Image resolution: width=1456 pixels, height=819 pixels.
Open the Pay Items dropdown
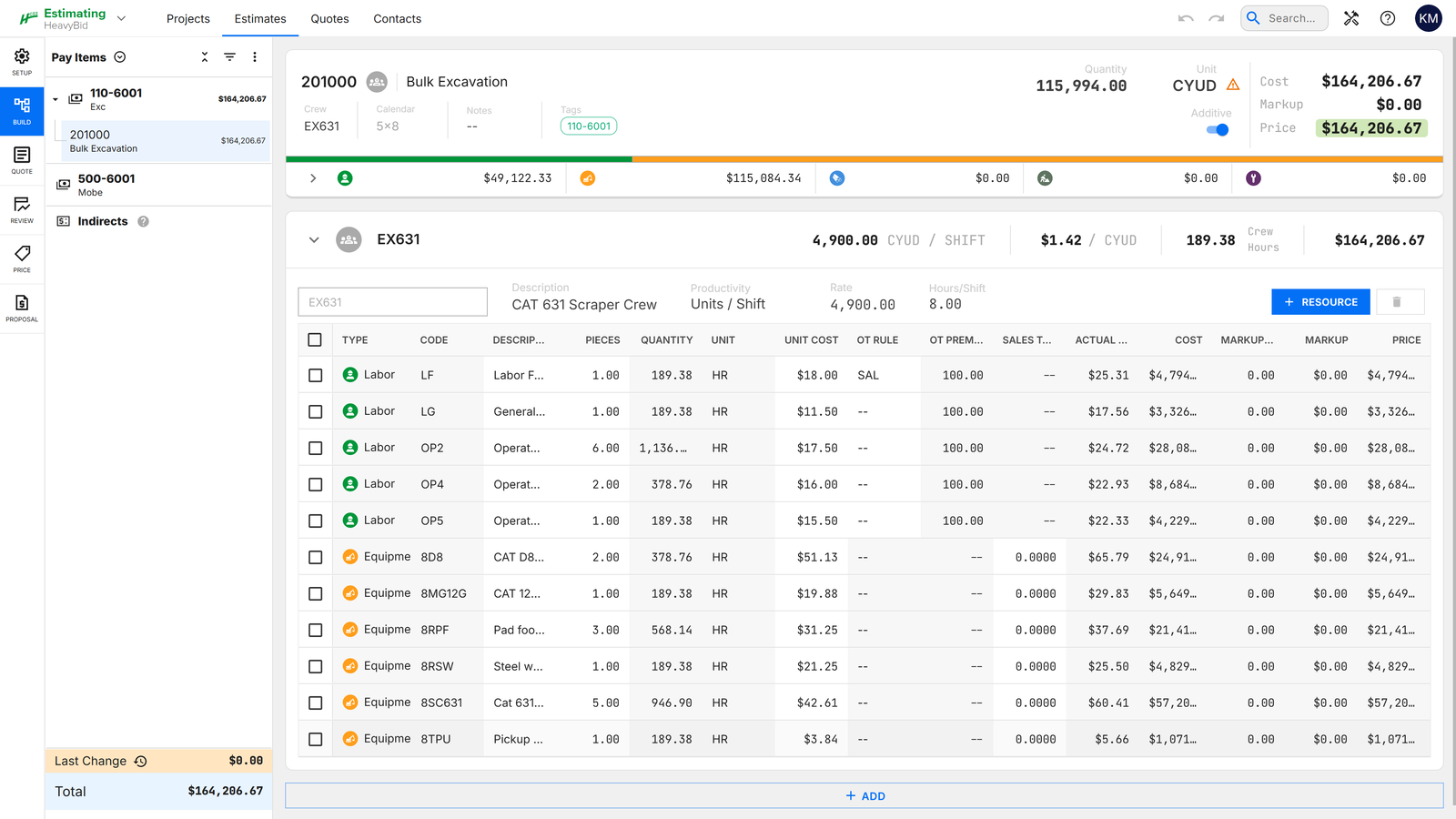tap(118, 56)
